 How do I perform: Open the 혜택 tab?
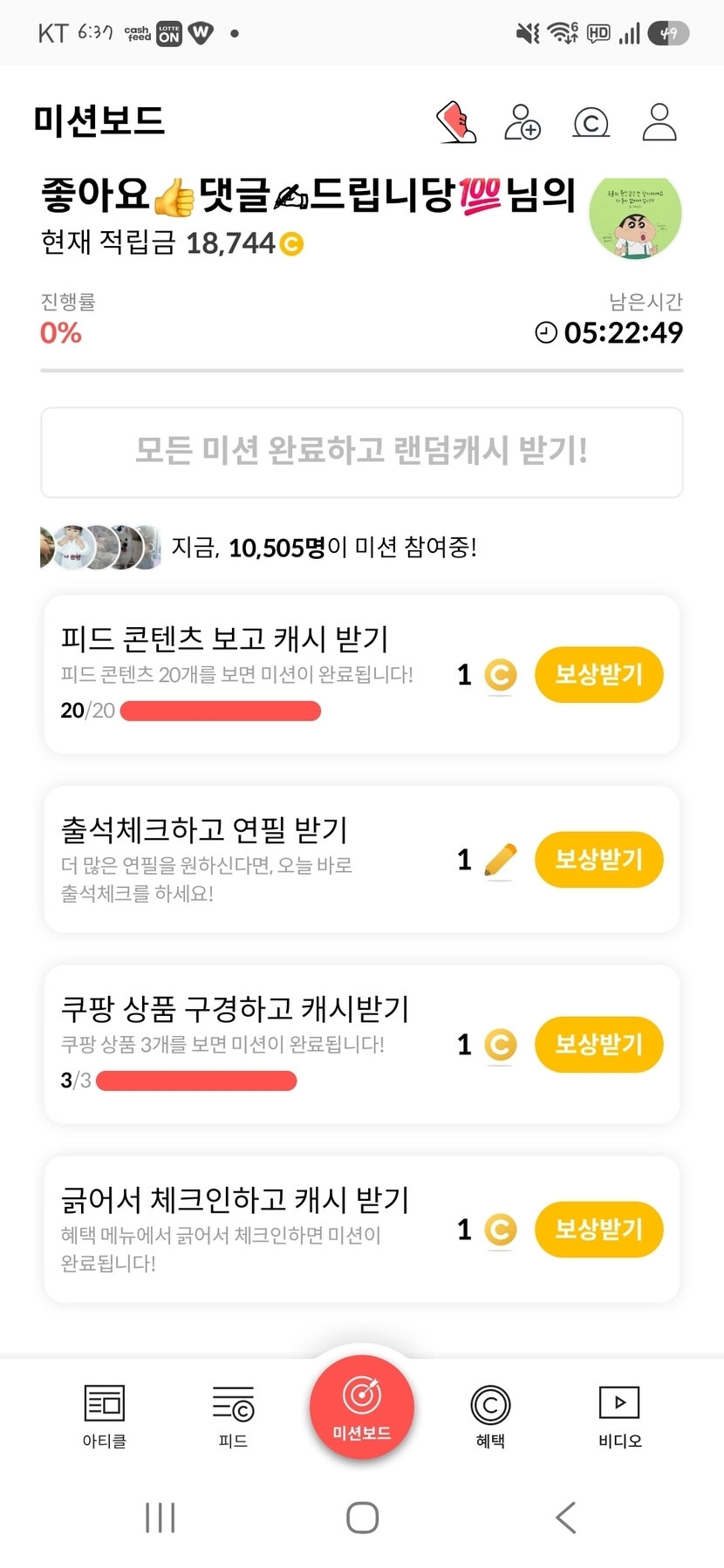[490, 1416]
